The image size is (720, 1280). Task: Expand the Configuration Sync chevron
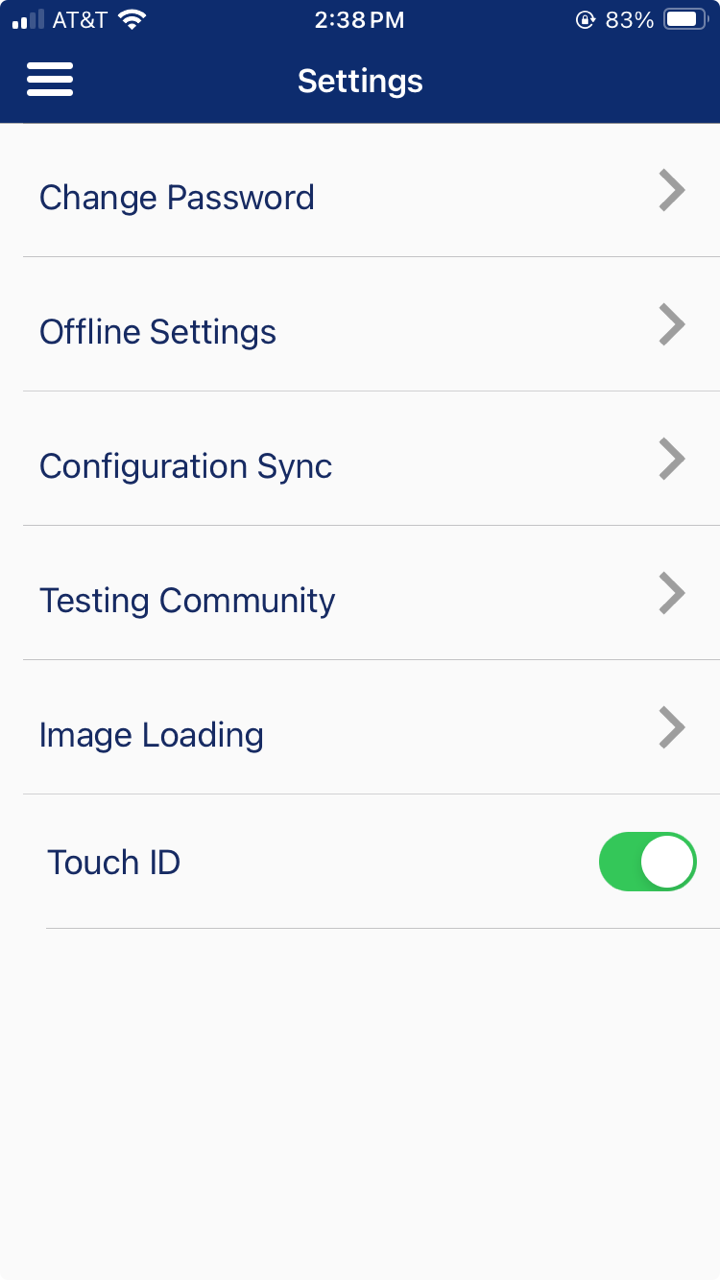click(x=672, y=459)
